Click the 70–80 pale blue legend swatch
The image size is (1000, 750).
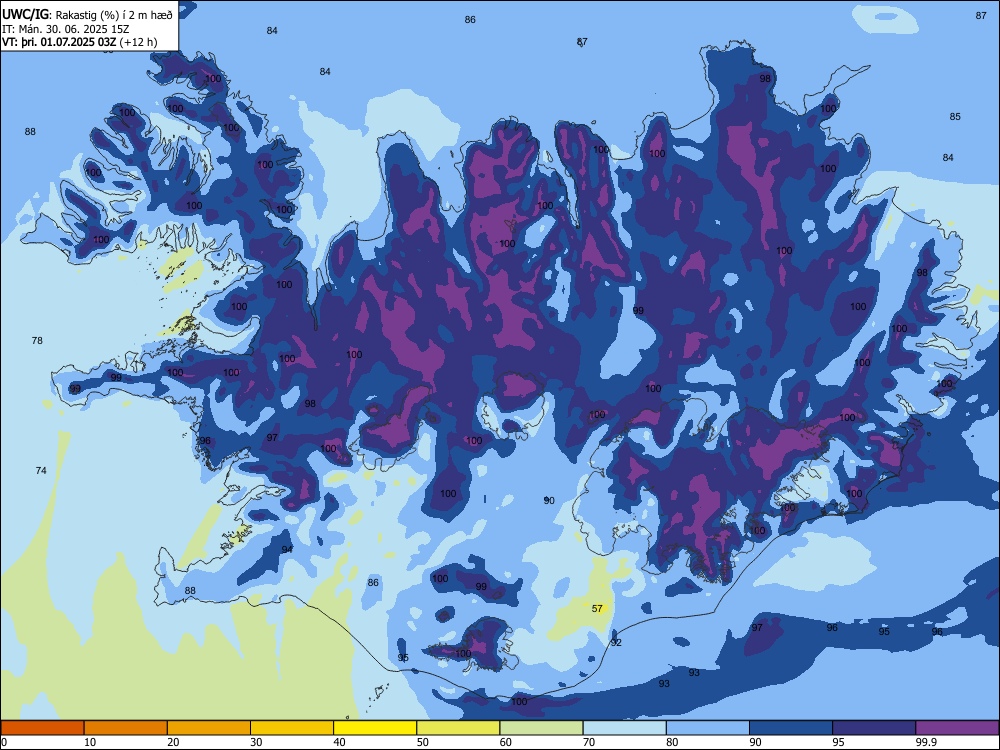pyautogui.click(x=624, y=728)
